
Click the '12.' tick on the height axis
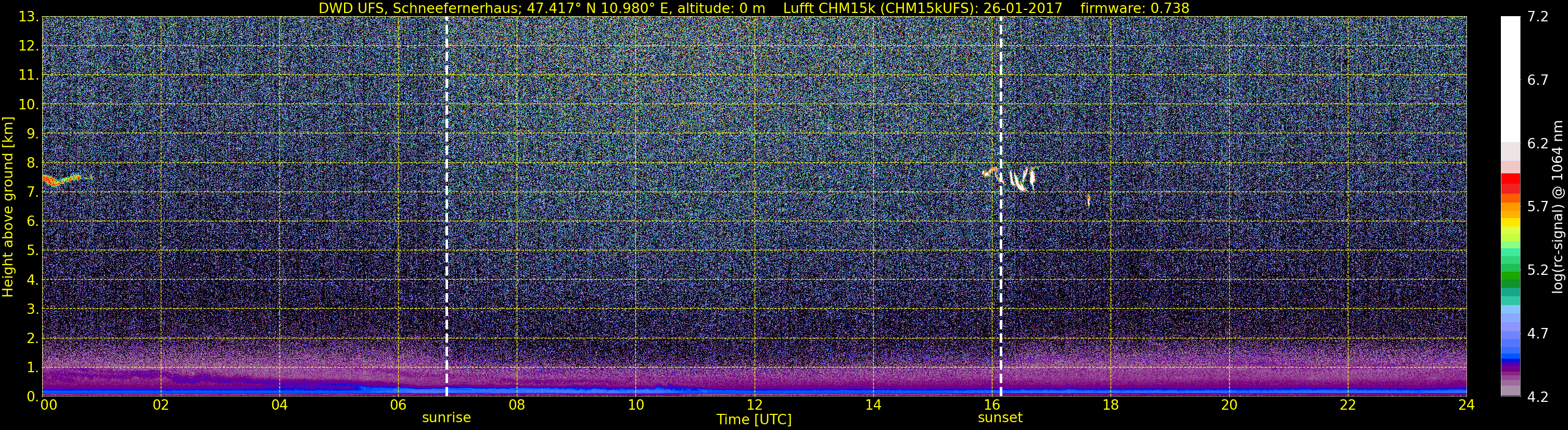[x=29, y=46]
